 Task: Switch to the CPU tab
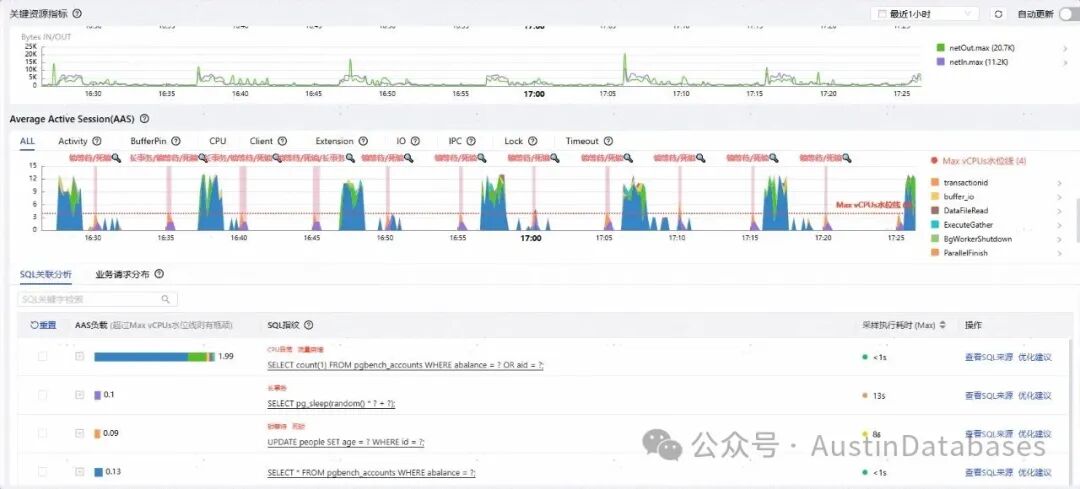(218, 141)
